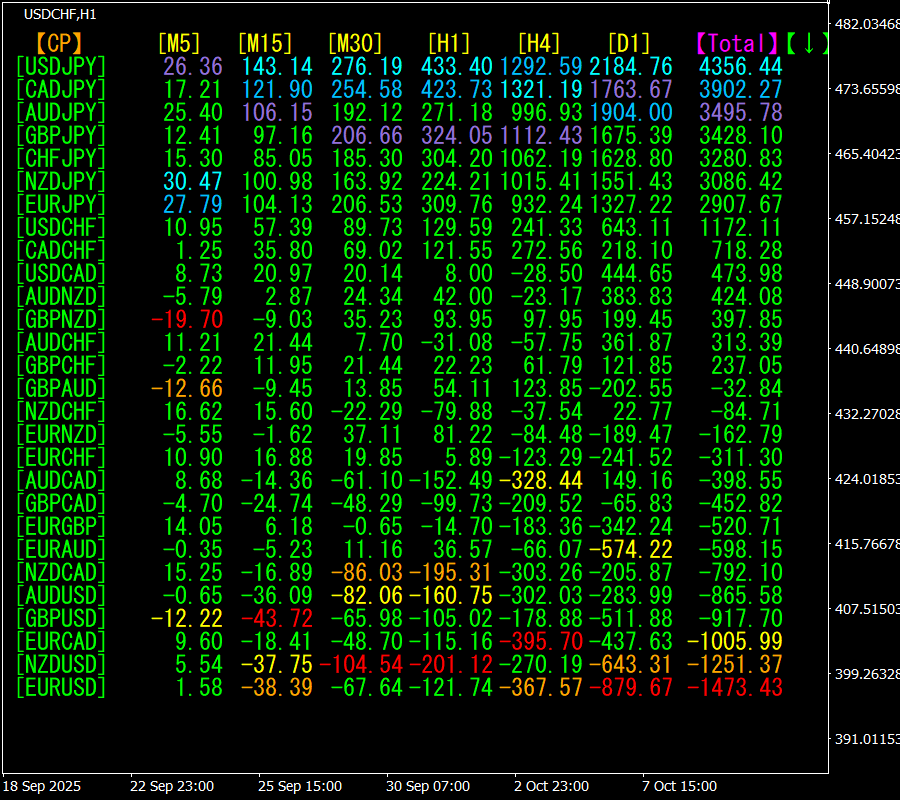Open the [AUDNZD] currency pair label
Image resolution: width=900 pixels, height=800 pixels.
(61, 296)
